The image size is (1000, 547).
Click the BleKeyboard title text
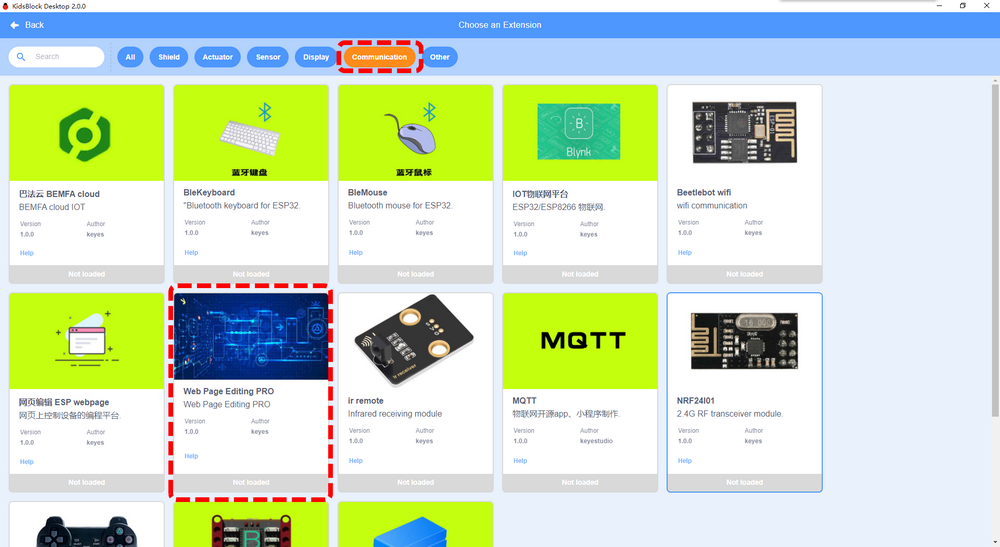click(209, 193)
